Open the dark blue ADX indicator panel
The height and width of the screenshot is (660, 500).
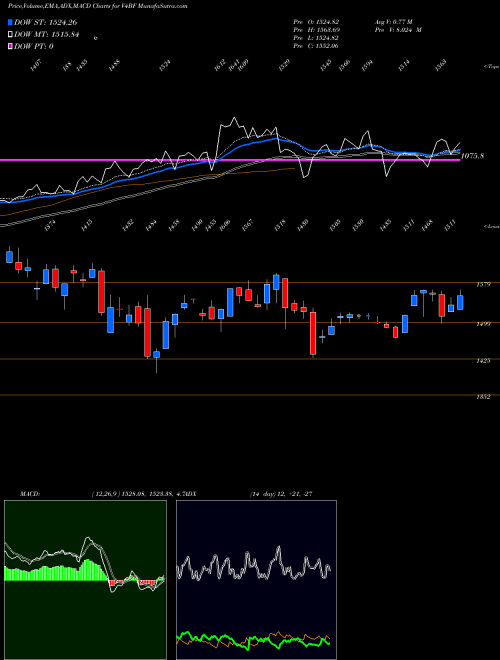(x=256, y=580)
